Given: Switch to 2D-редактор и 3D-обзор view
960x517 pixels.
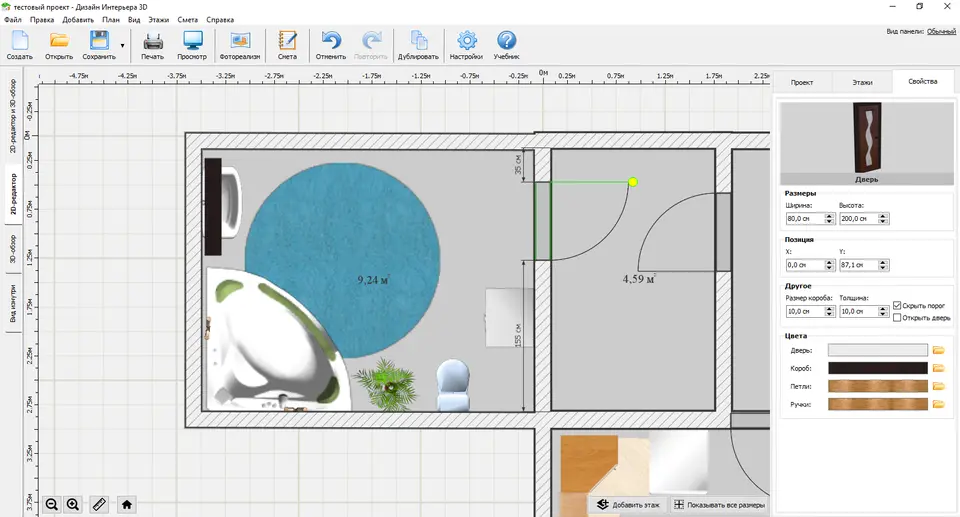Looking at the screenshot, I should point(13,116).
